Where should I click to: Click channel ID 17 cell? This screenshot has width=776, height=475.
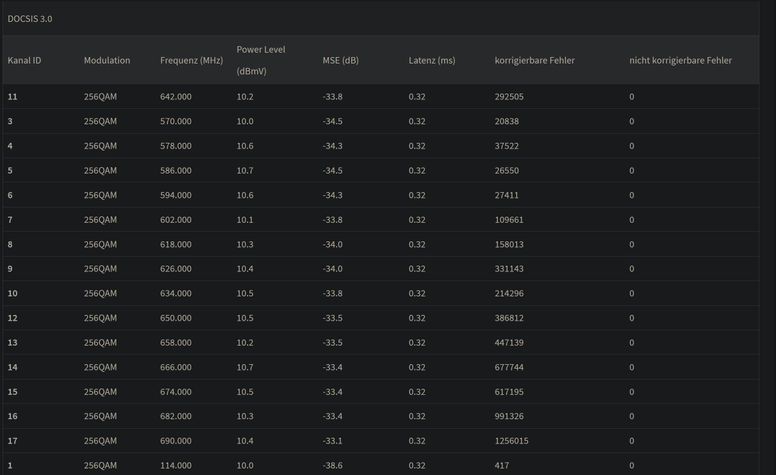(x=13, y=441)
